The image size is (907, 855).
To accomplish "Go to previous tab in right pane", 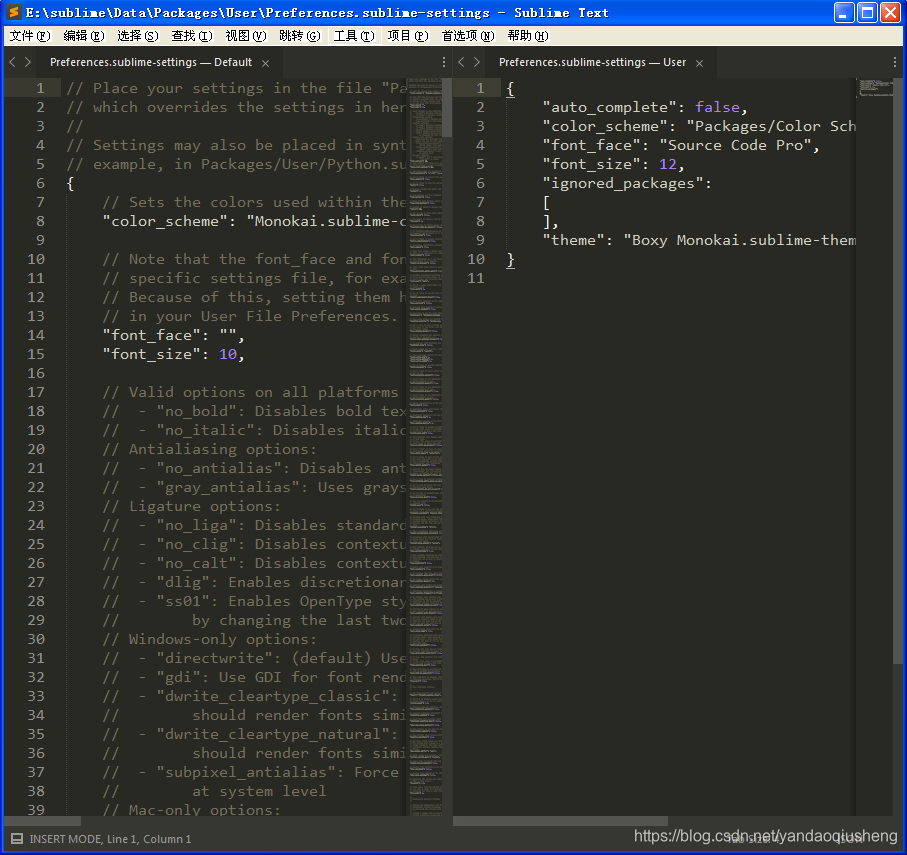I will [x=461, y=62].
